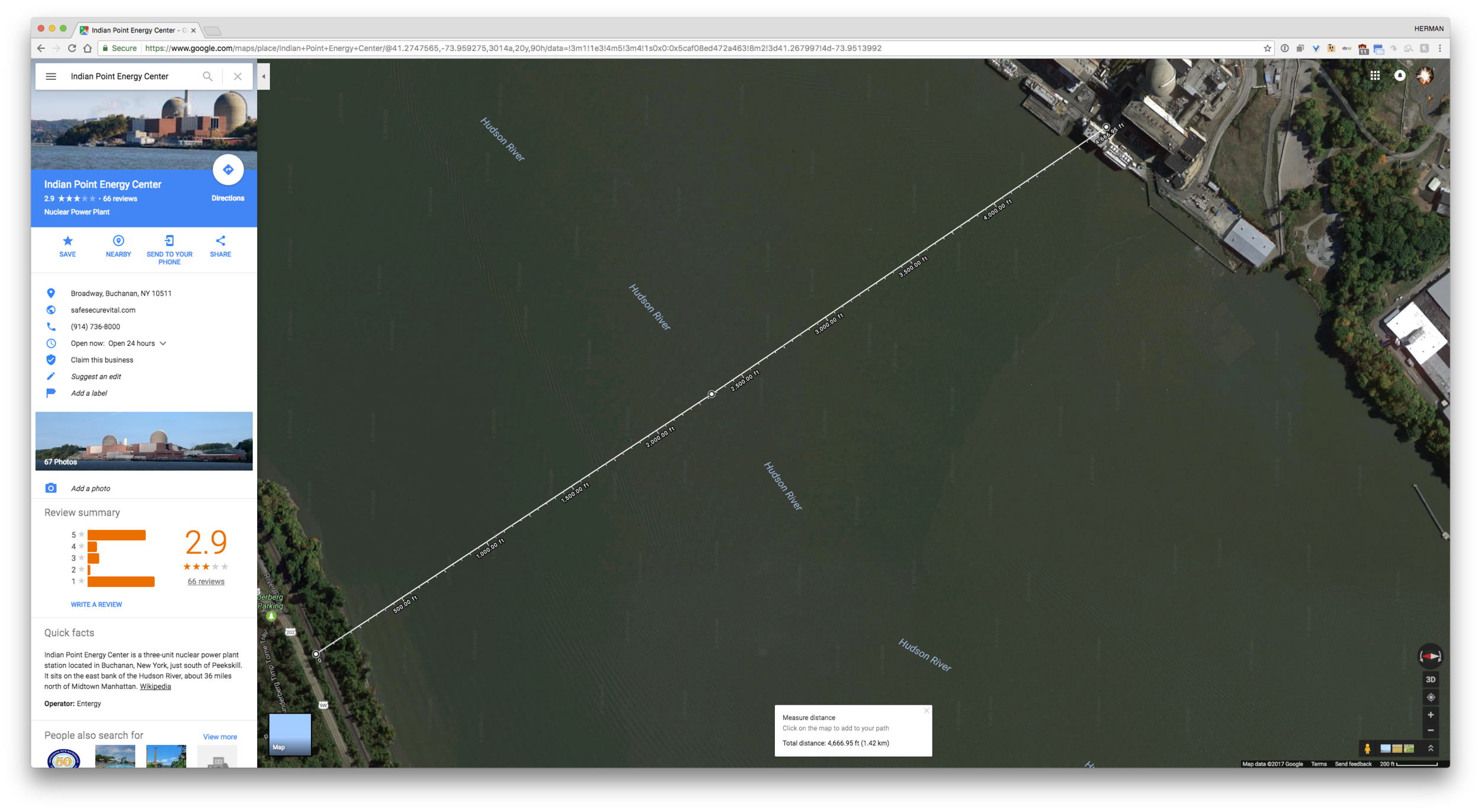1481x812 pixels.
Task: Open safesecurevital.com website link
Action: (103, 310)
